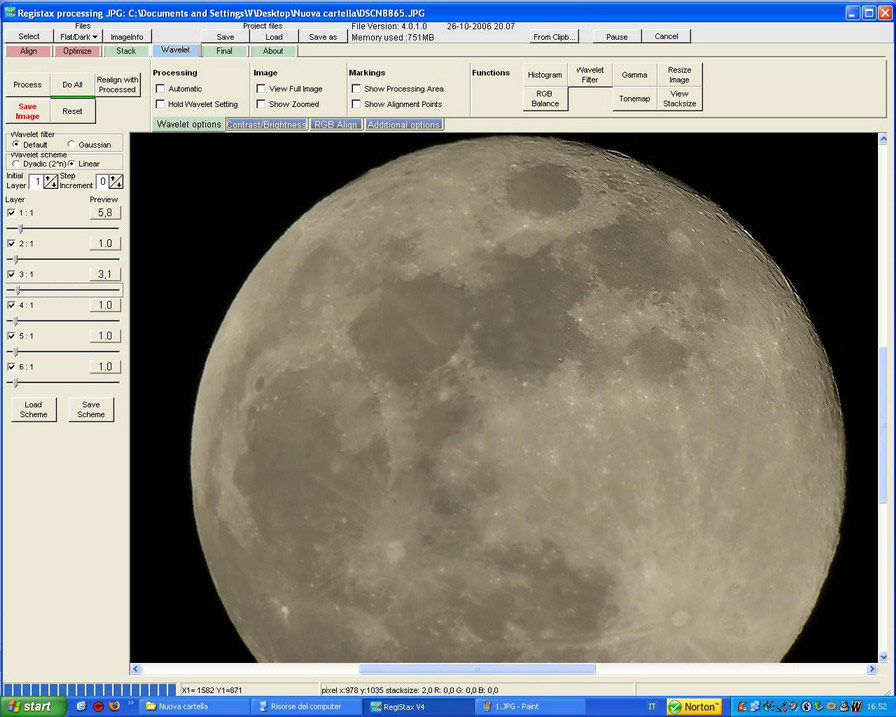The height and width of the screenshot is (717, 896).
Task: Open the Stack tab
Action: coord(126,51)
